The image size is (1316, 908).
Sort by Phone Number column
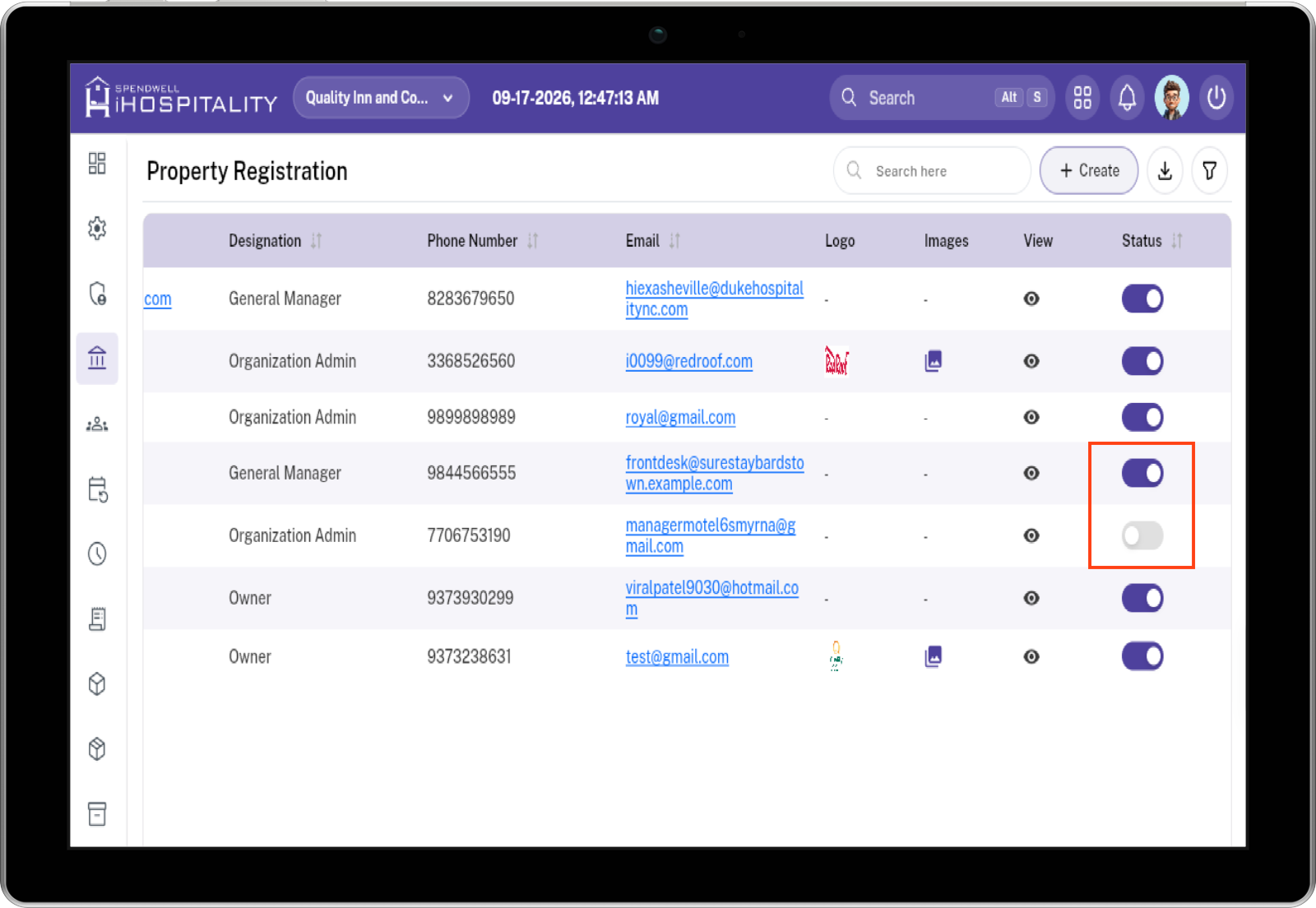click(533, 241)
